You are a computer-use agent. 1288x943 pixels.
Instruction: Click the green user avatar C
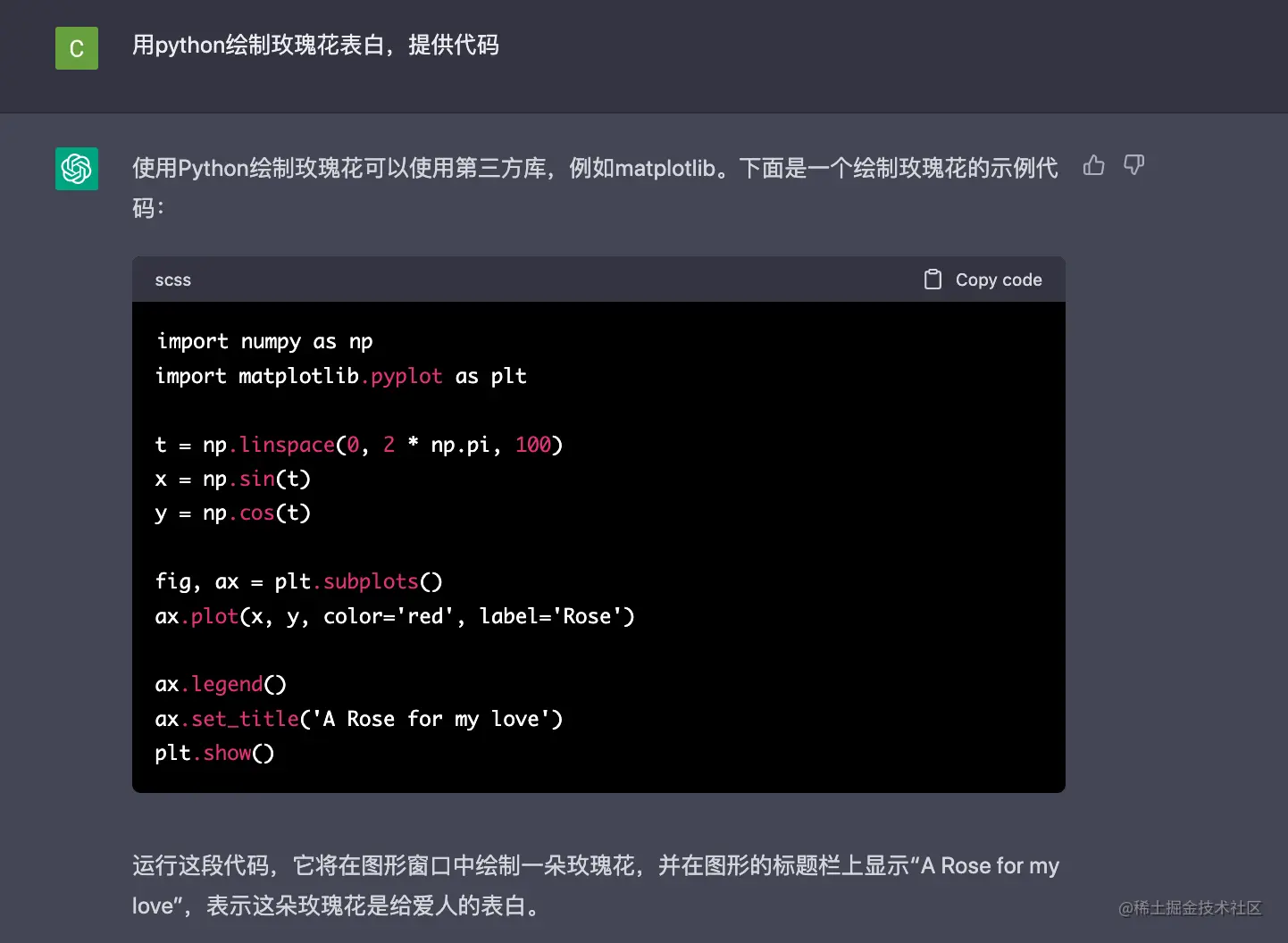pos(77,48)
